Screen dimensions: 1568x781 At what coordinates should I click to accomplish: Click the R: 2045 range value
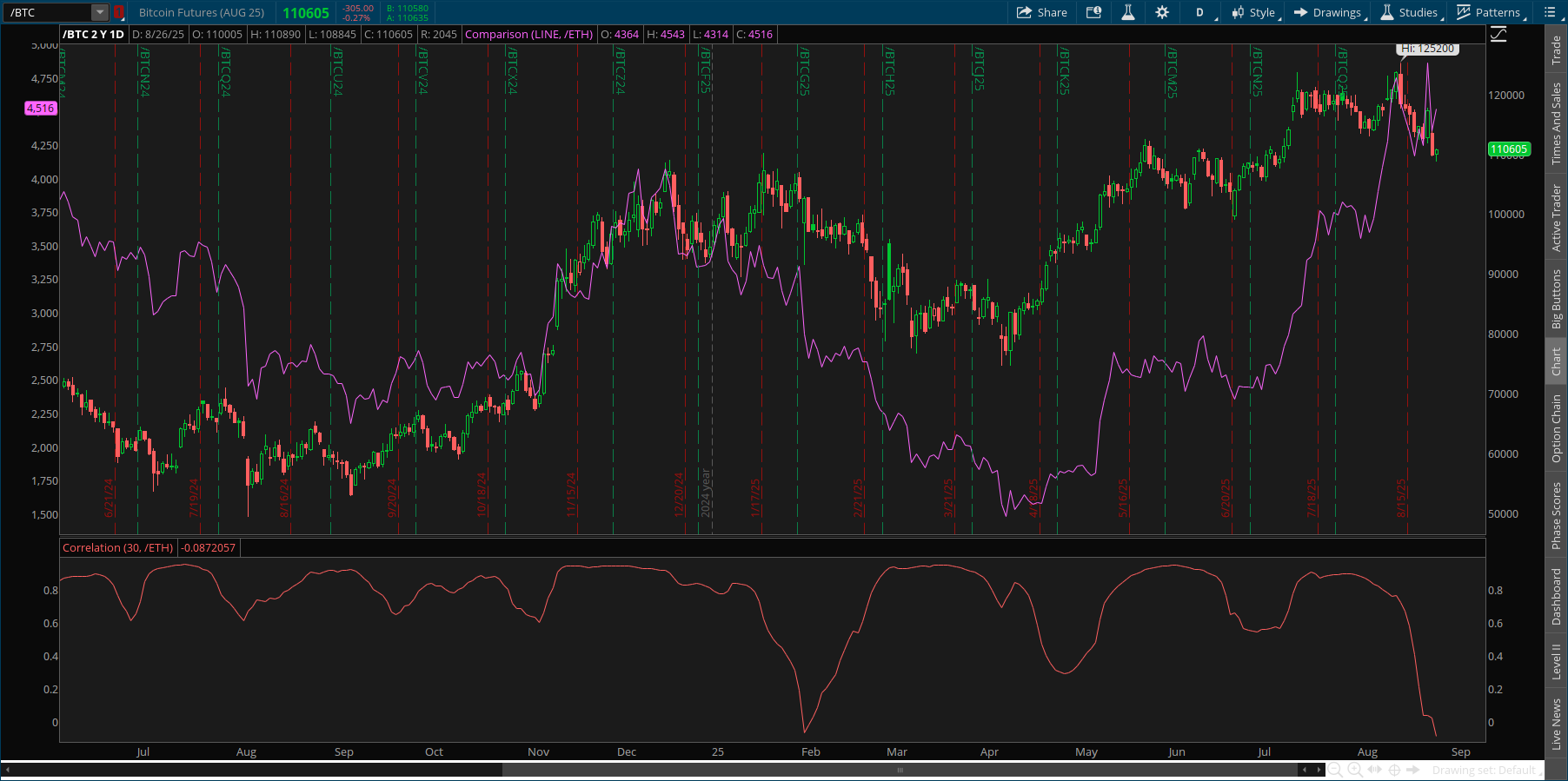click(x=439, y=34)
